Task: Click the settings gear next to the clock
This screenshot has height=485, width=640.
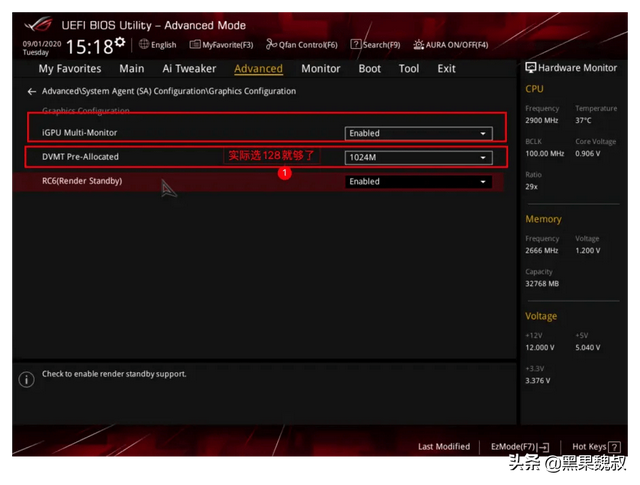Action: [x=120, y=42]
